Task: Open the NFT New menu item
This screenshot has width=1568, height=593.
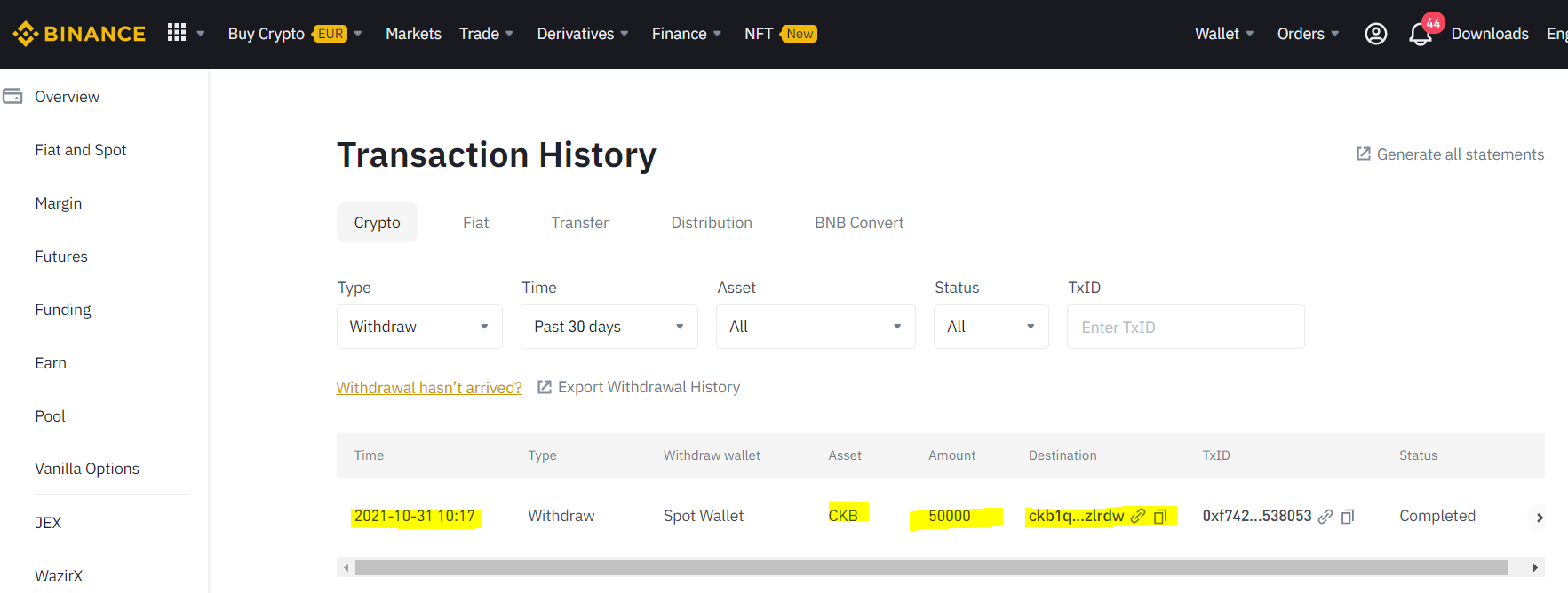Action: click(780, 34)
